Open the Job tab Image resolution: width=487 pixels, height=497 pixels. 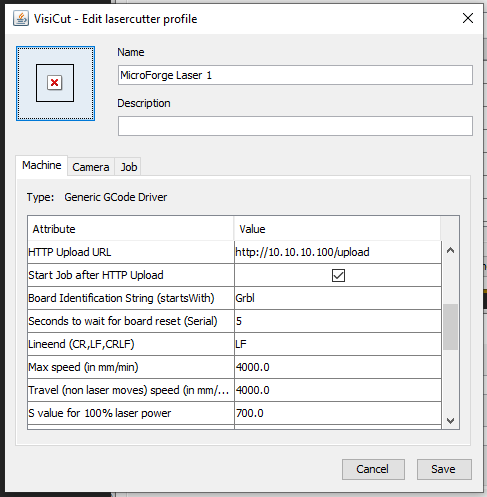(128, 167)
